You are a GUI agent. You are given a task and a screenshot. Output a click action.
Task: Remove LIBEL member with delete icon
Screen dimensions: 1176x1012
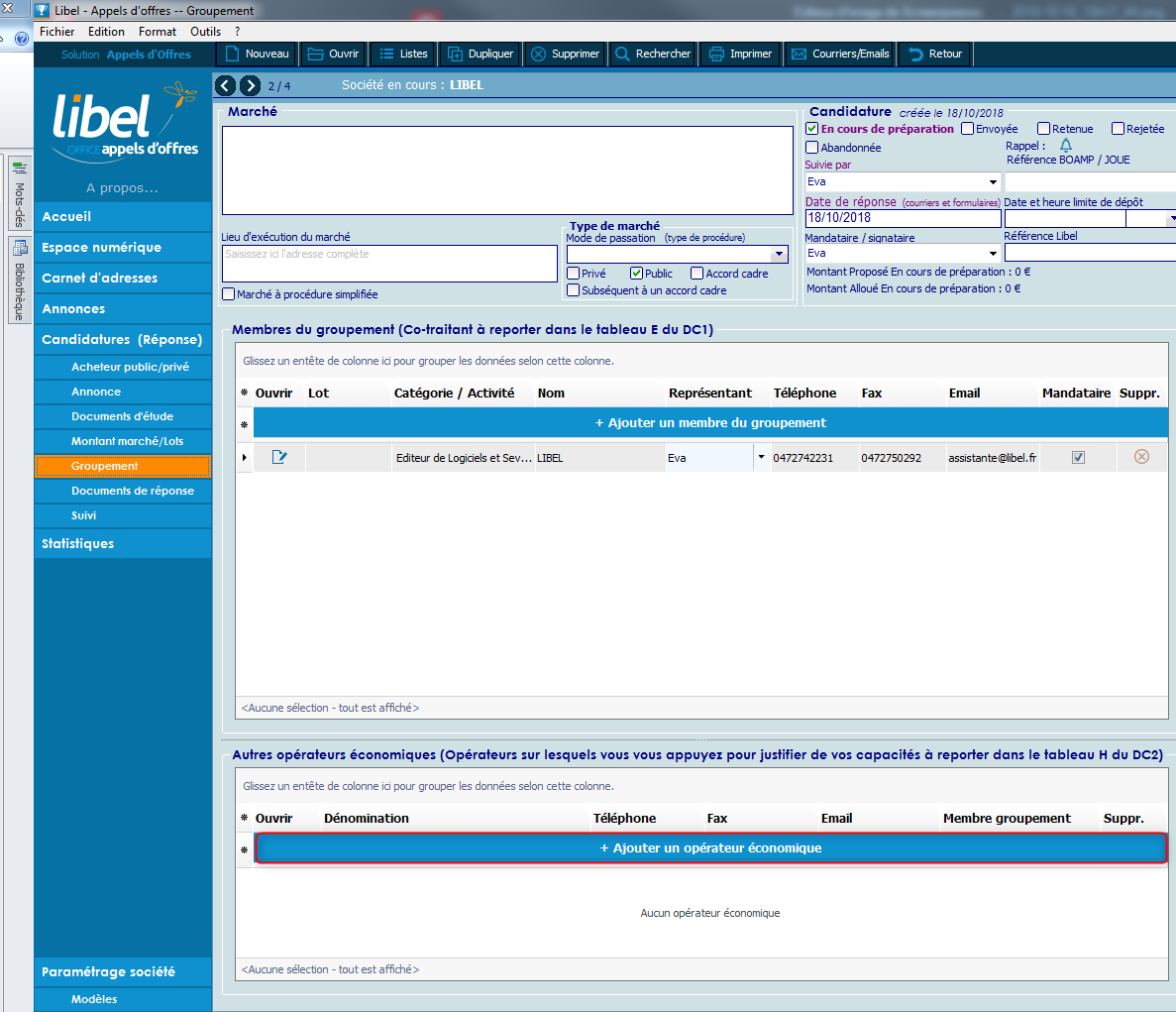(1141, 457)
